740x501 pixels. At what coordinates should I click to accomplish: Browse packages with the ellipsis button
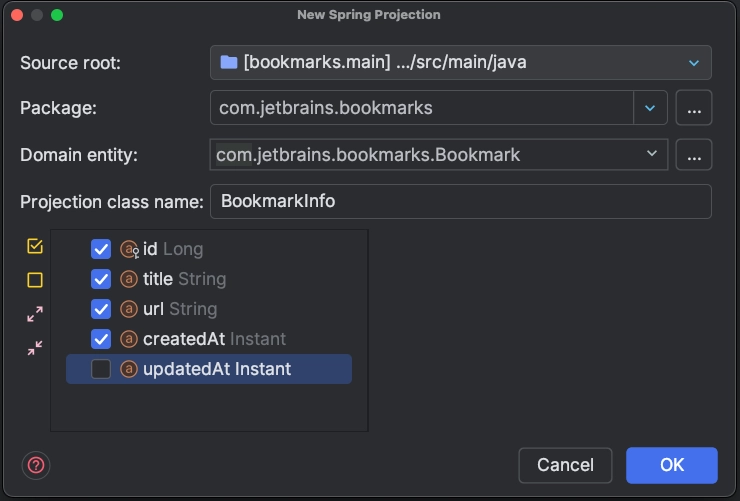pos(694,108)
